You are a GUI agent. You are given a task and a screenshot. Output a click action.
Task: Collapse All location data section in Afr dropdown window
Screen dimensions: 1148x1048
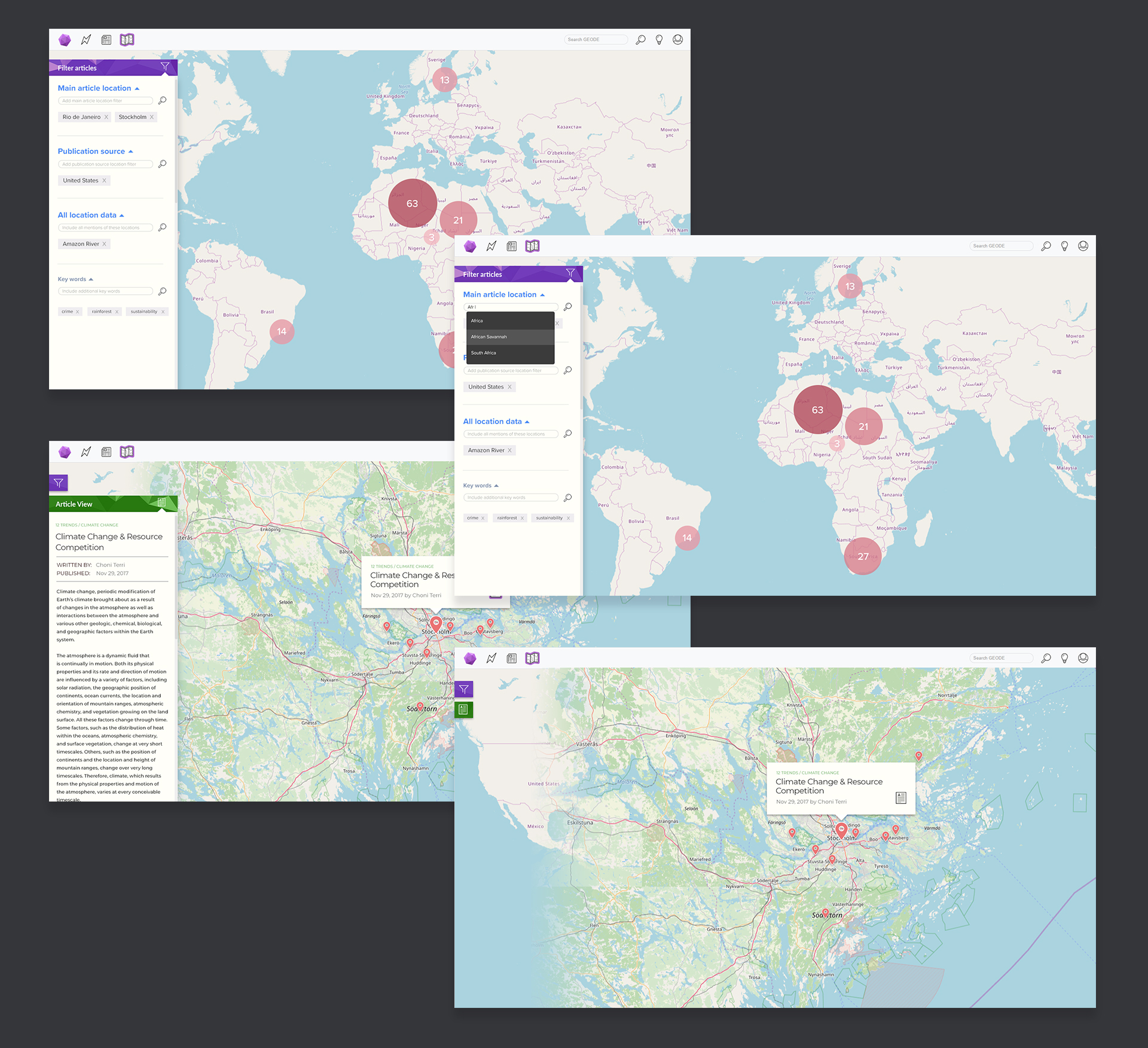[527, 422]
